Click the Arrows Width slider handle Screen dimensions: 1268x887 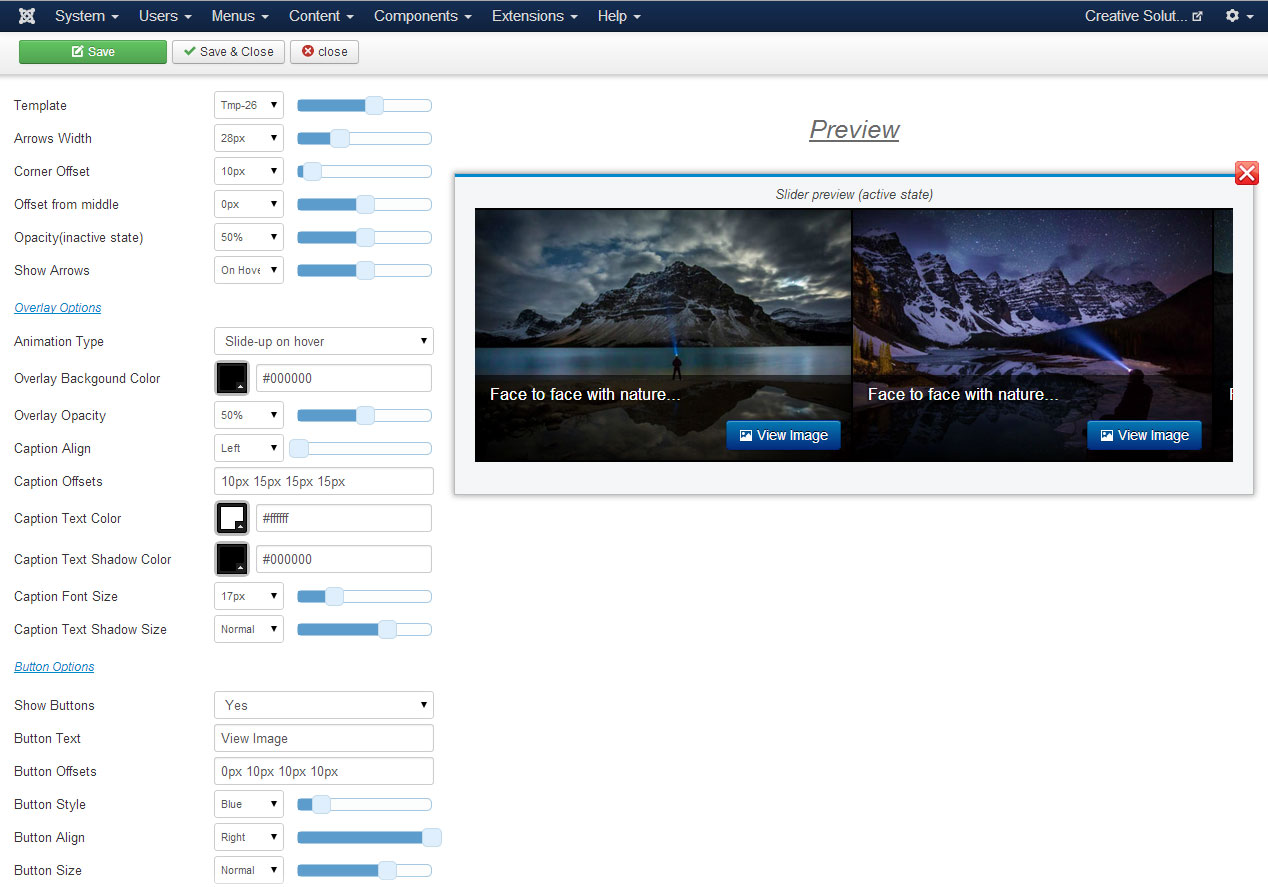[340, 138]
